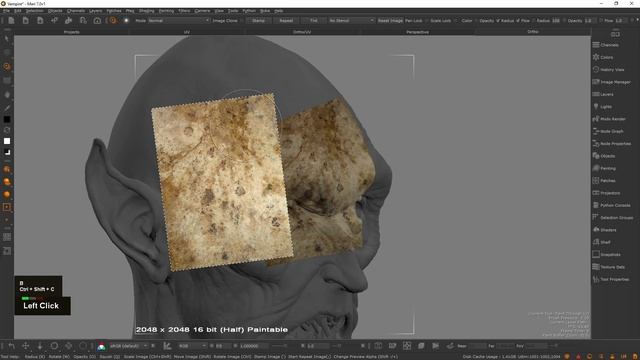640x360 pixels.
Task: Click the New project icon in toolbar
Action: (x=11, y=20)
